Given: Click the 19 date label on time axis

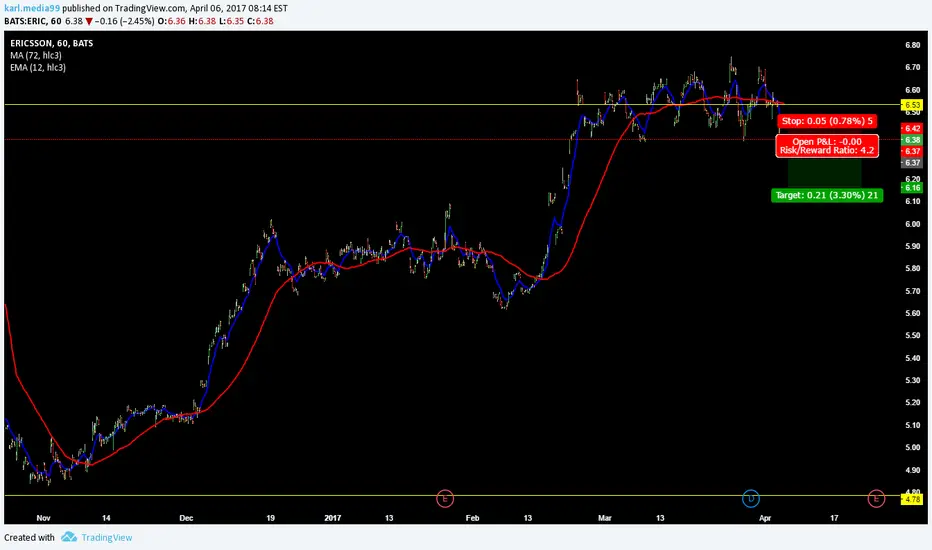Looking at the screenshot, I should tap(270, 518).
